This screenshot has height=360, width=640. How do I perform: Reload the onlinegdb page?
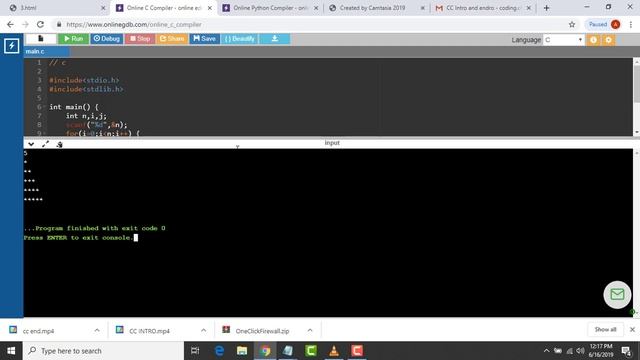tap(40, 24)
